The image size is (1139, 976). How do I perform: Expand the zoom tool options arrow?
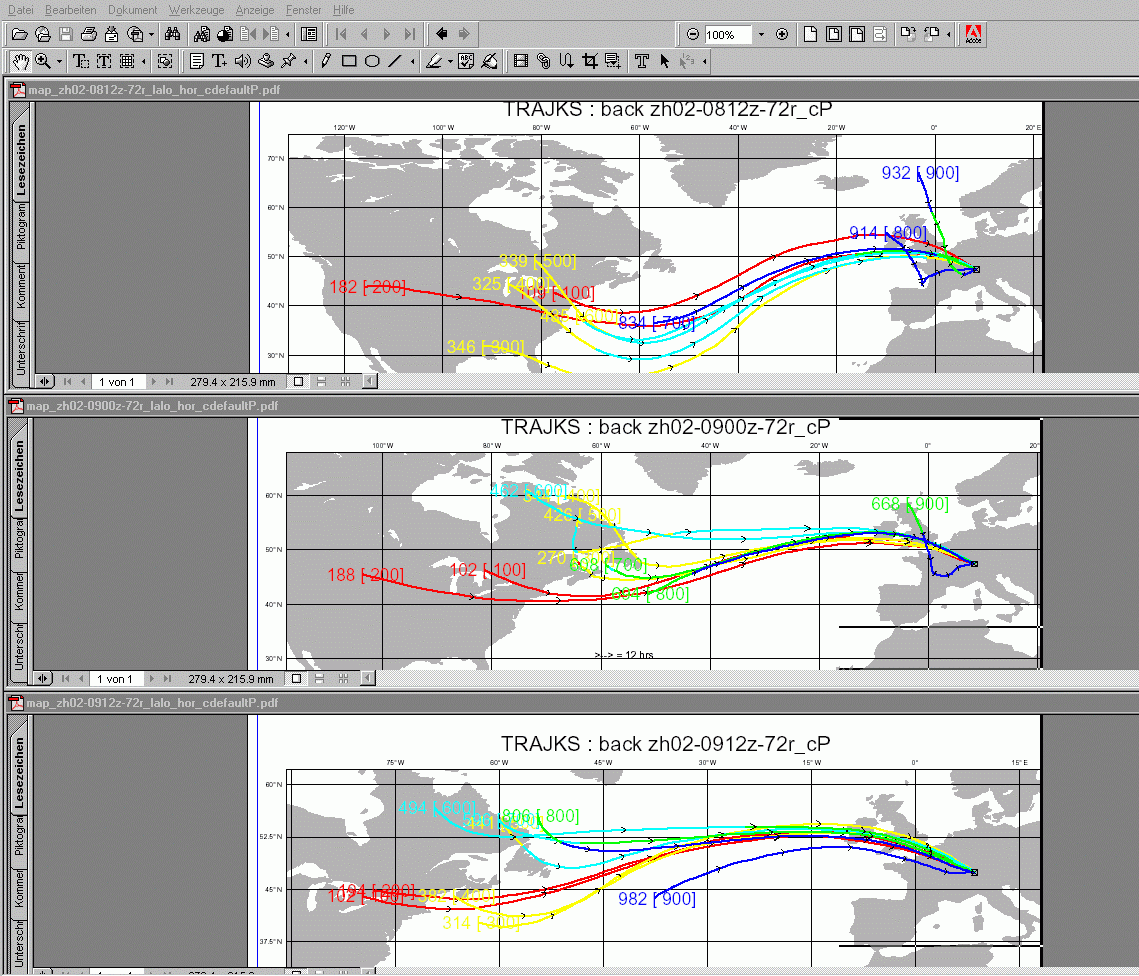(59, 62)
